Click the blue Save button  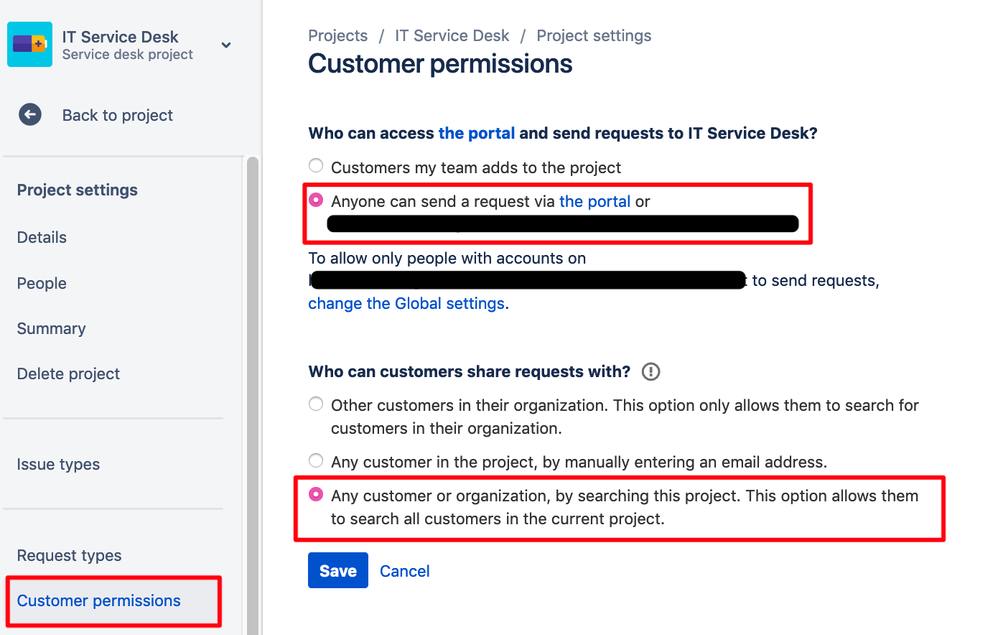pos(338,570)
